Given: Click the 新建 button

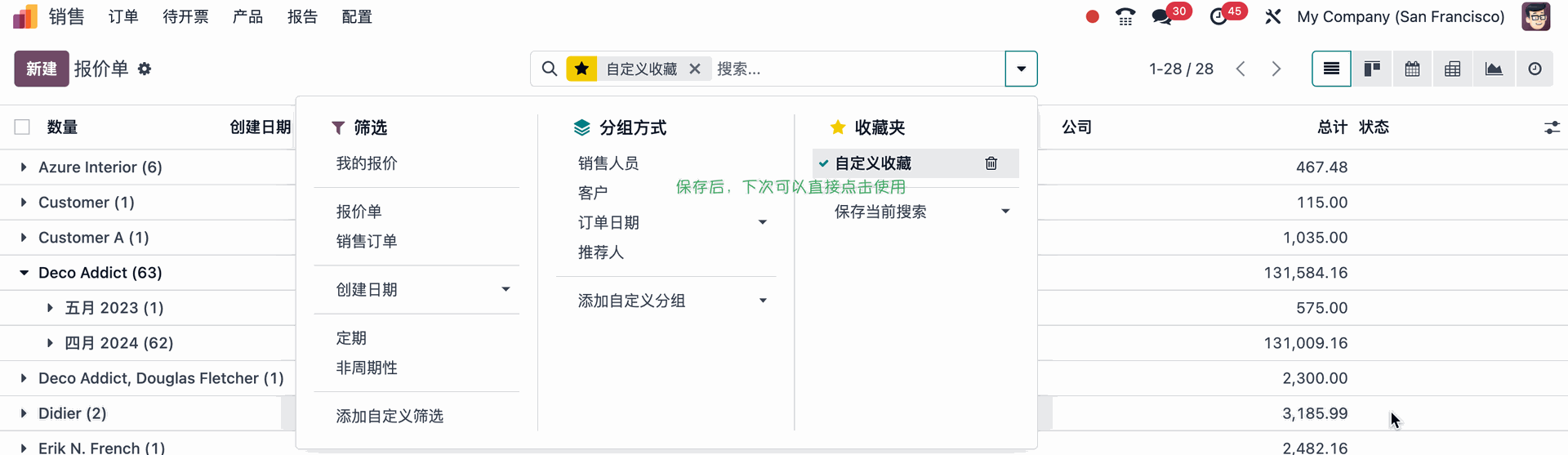Looking at the screenshot, I should [x=41, y=69].
